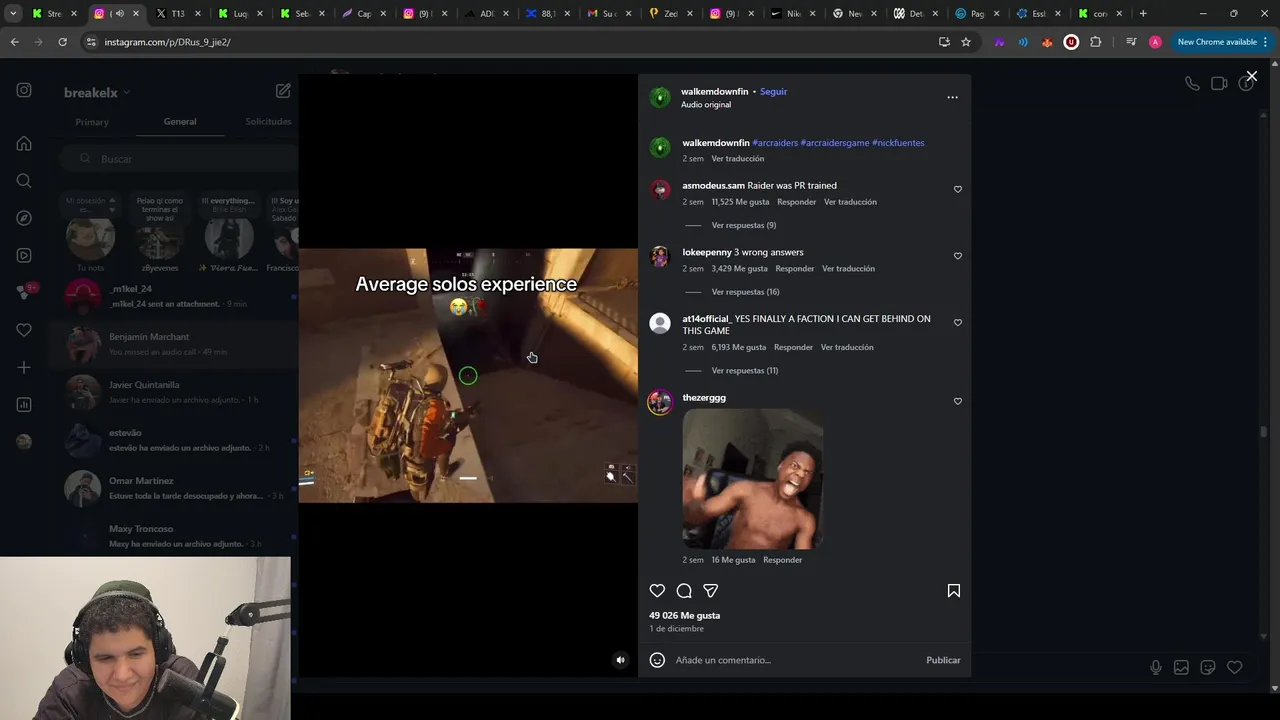
Task: Click the Buscar messages search field
Action: 178,159
